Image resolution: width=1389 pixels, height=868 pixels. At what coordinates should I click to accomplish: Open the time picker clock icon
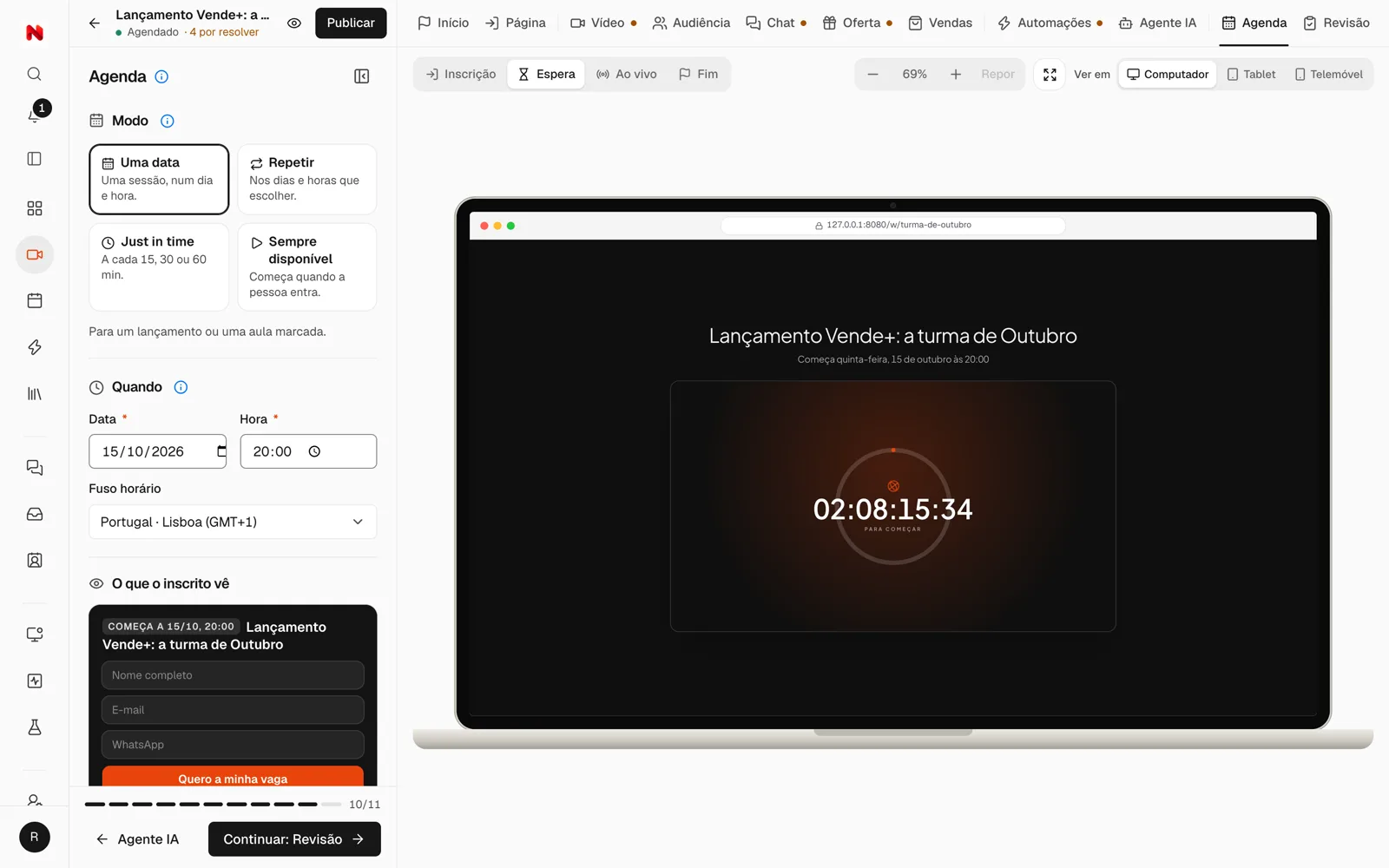click(x=314, y=451)
